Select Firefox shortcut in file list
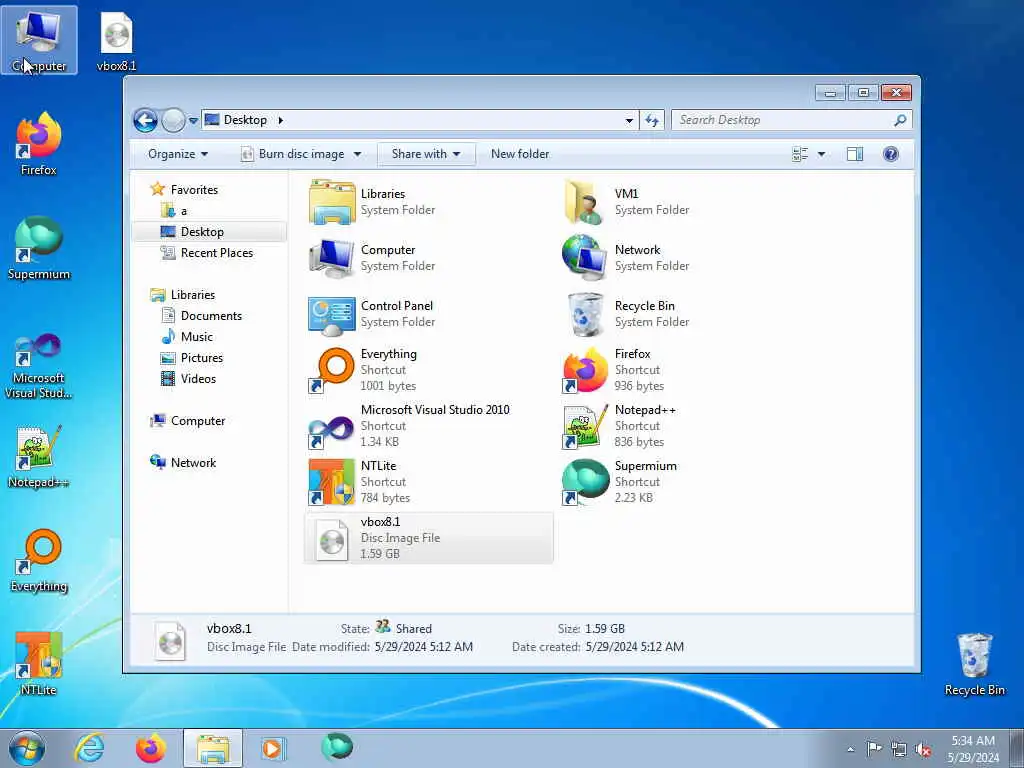The image size is (1024, 768). pos(682,370)
